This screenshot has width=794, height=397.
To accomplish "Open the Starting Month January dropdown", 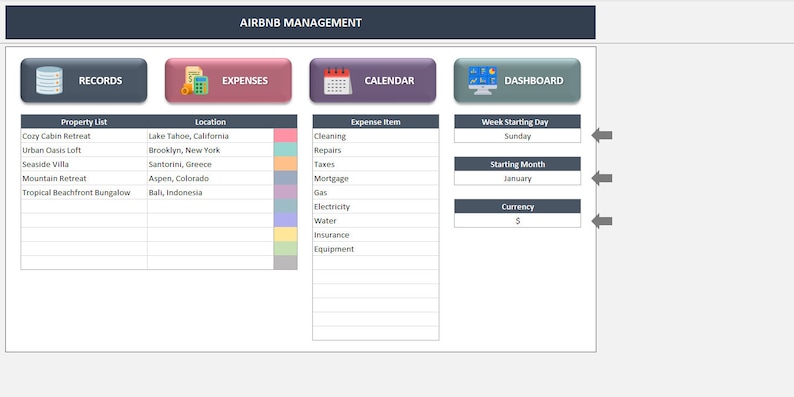I will click(x=518, y=178).
